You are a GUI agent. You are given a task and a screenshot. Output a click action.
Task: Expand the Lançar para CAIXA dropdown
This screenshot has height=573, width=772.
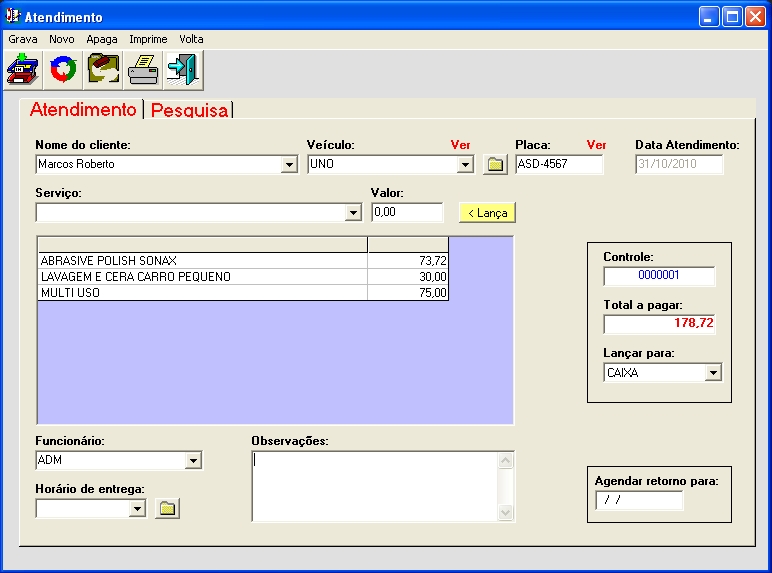click(713, 373)
